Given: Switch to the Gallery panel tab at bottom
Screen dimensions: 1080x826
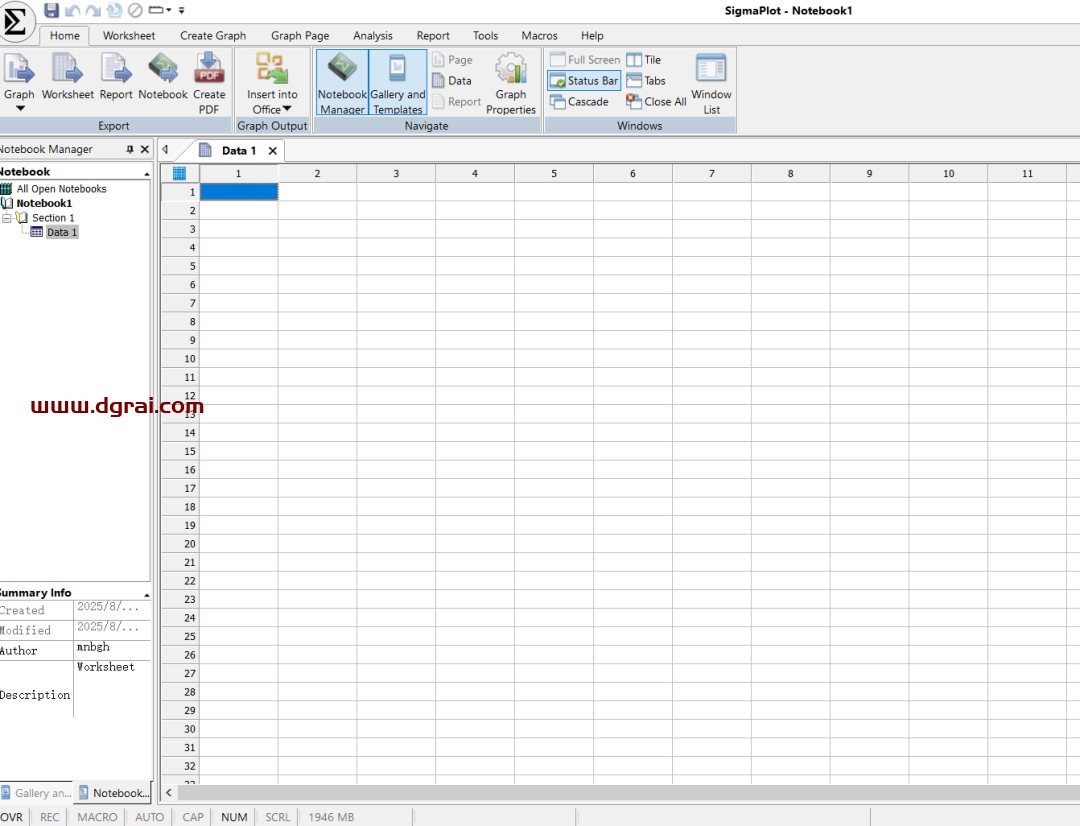Looking at the screenshot, I should coord(37,793).
